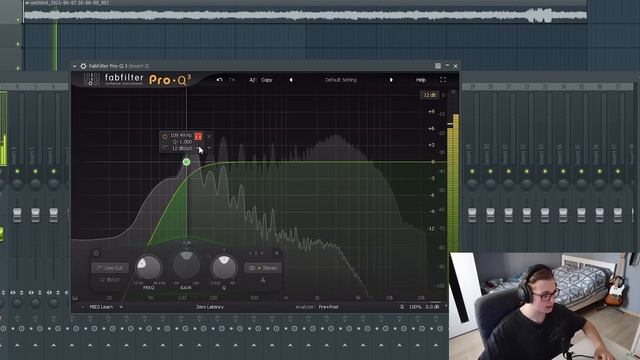Open the Low Cut shape selector
640x360 pixels.
[110, 268]
